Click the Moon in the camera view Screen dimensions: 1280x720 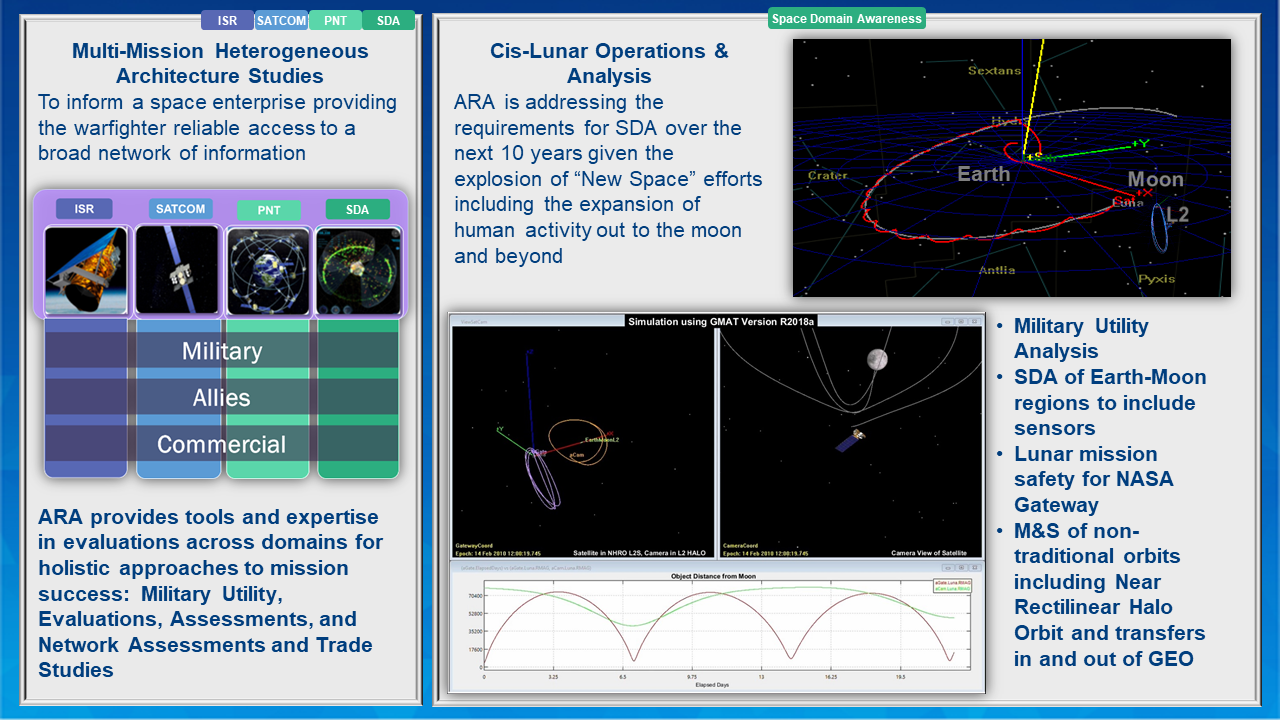click(877, 359)
